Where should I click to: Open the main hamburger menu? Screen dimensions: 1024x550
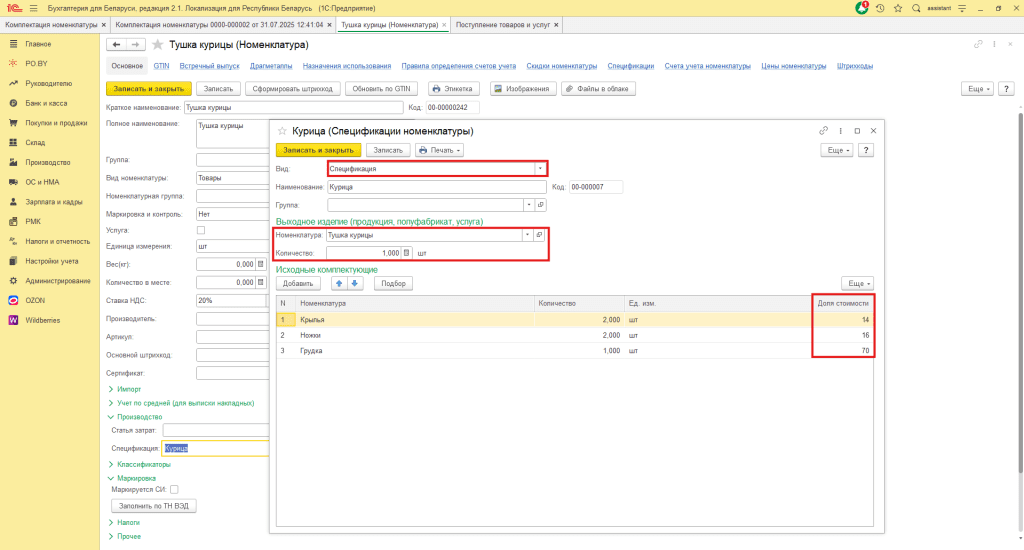[33, 8]
